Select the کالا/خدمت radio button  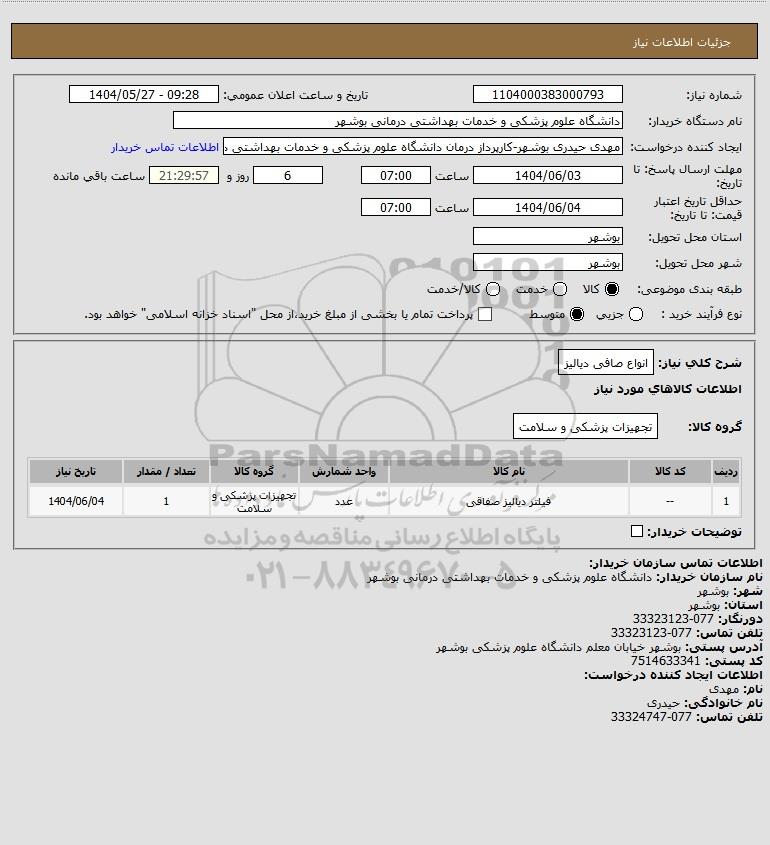492,289
